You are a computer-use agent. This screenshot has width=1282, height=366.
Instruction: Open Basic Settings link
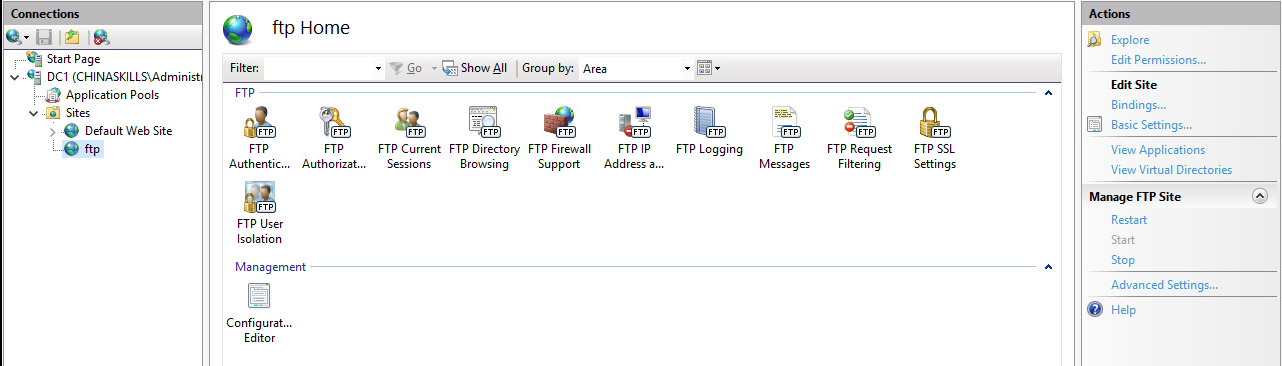tap(1151, 125)
